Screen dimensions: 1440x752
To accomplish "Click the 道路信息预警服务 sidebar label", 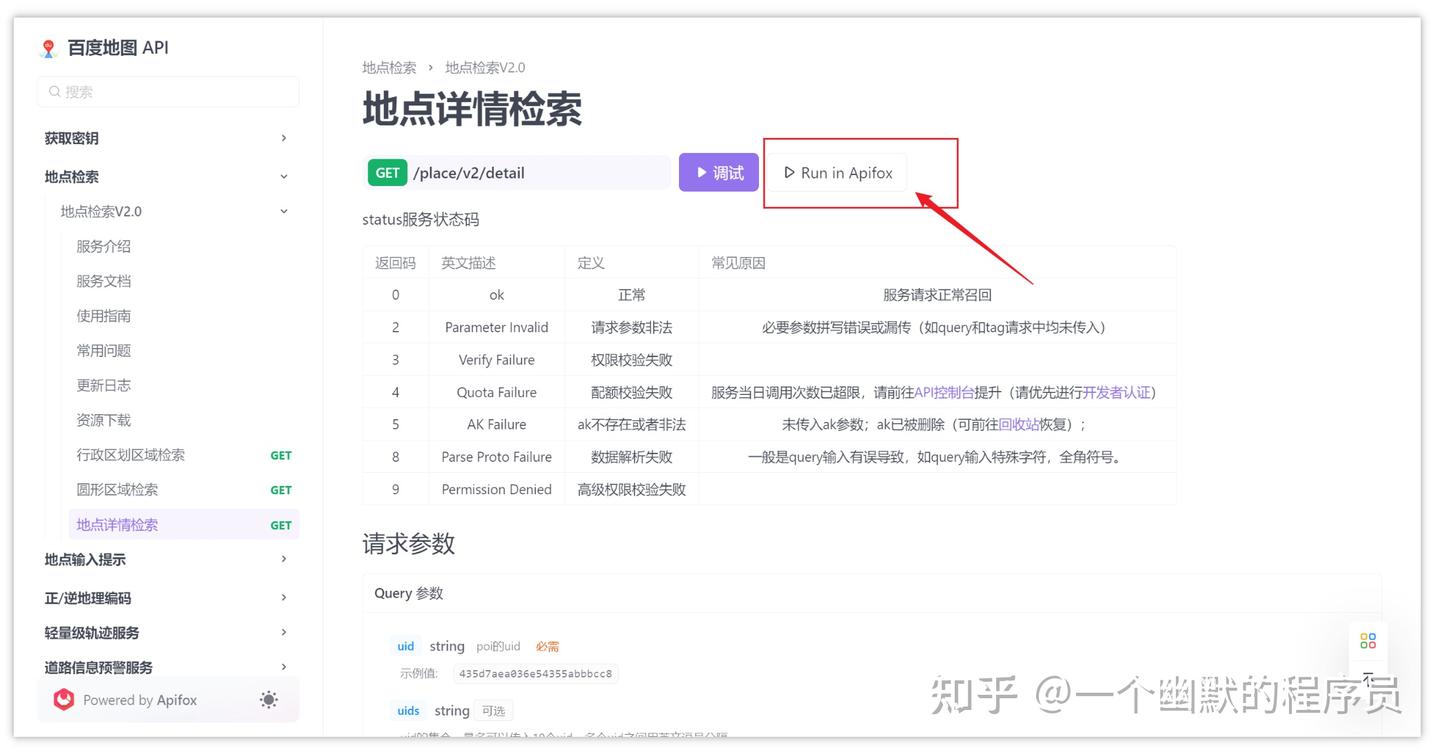I will tap(99, 667).
